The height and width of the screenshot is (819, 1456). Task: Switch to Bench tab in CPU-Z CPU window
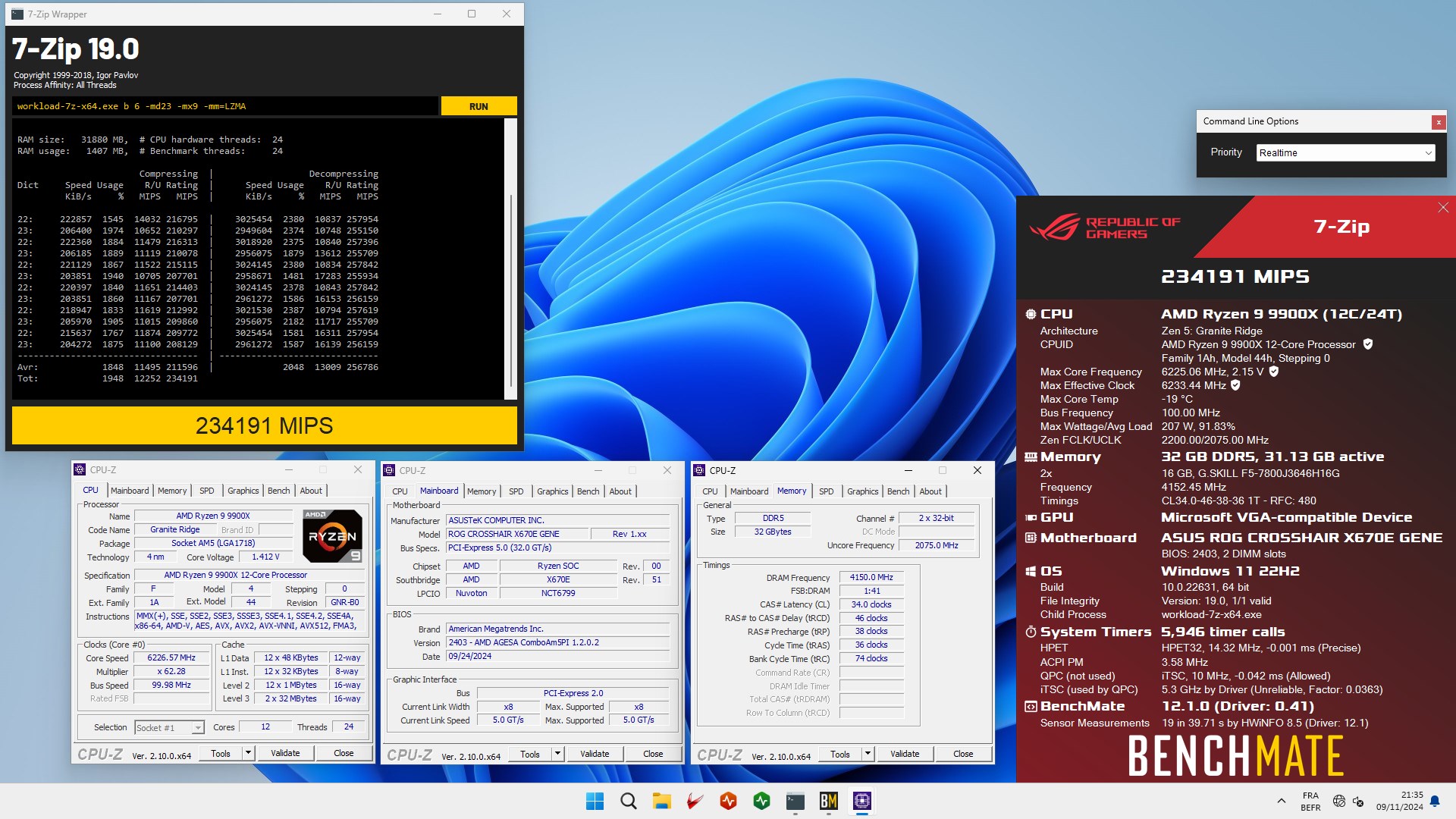click(x=278, y=491)
